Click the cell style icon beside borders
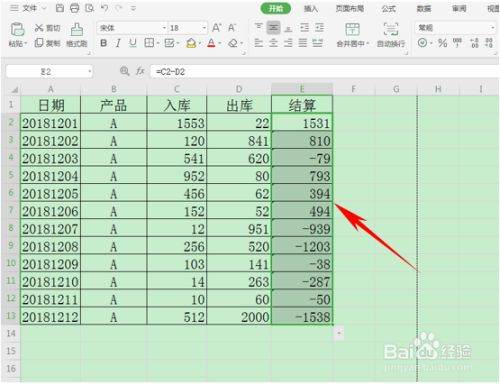This screenshot has height=385, width=500. pos(169,43)
